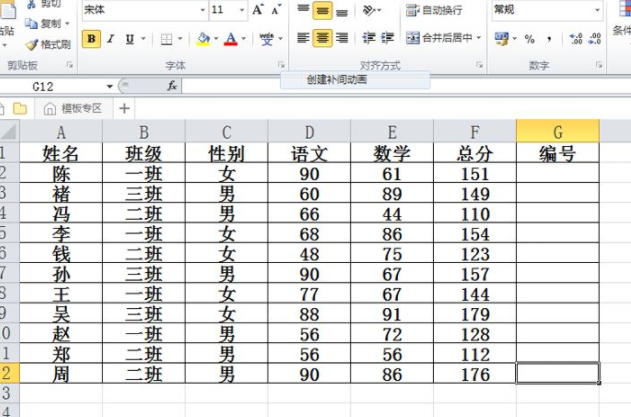631x417 pixels.
Task: Click 格式刷 format painter
Action: coord(48,44)
